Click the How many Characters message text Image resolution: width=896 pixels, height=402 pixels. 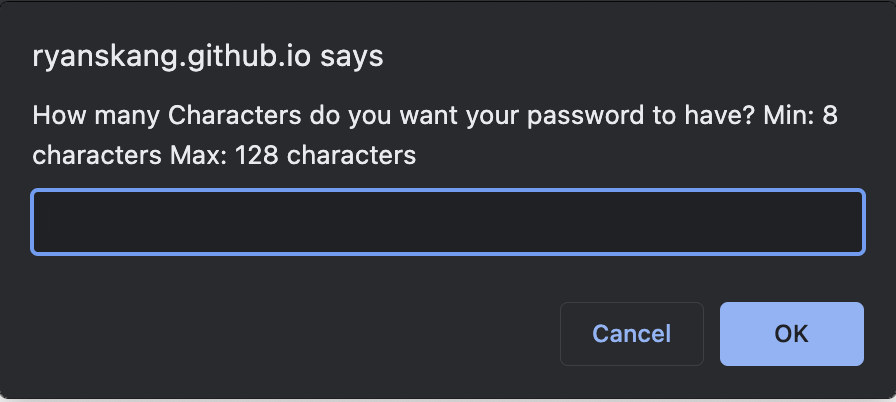pyautogui.click(x=435, y=135)
